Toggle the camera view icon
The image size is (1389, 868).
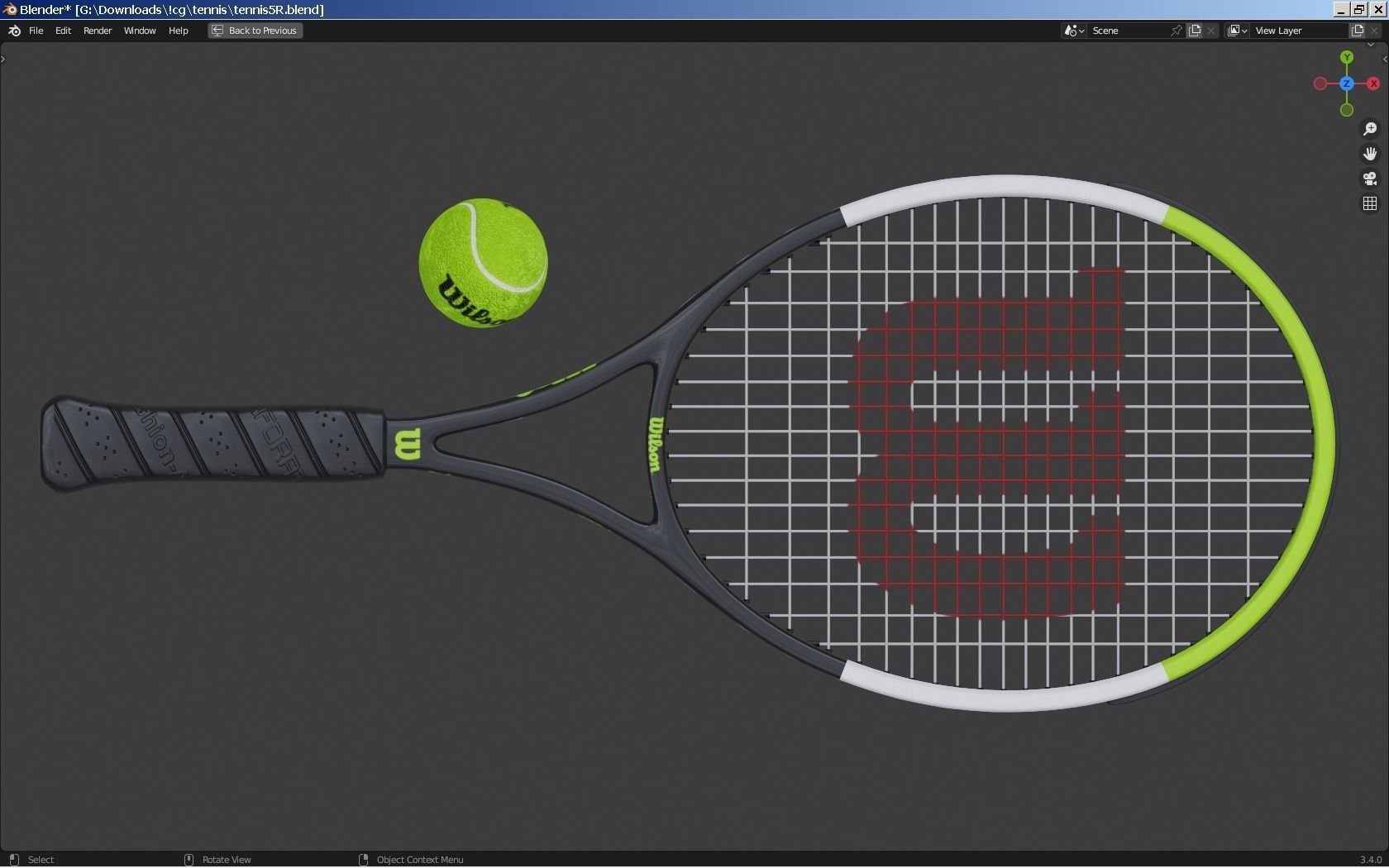click(x=1370, y=179)
